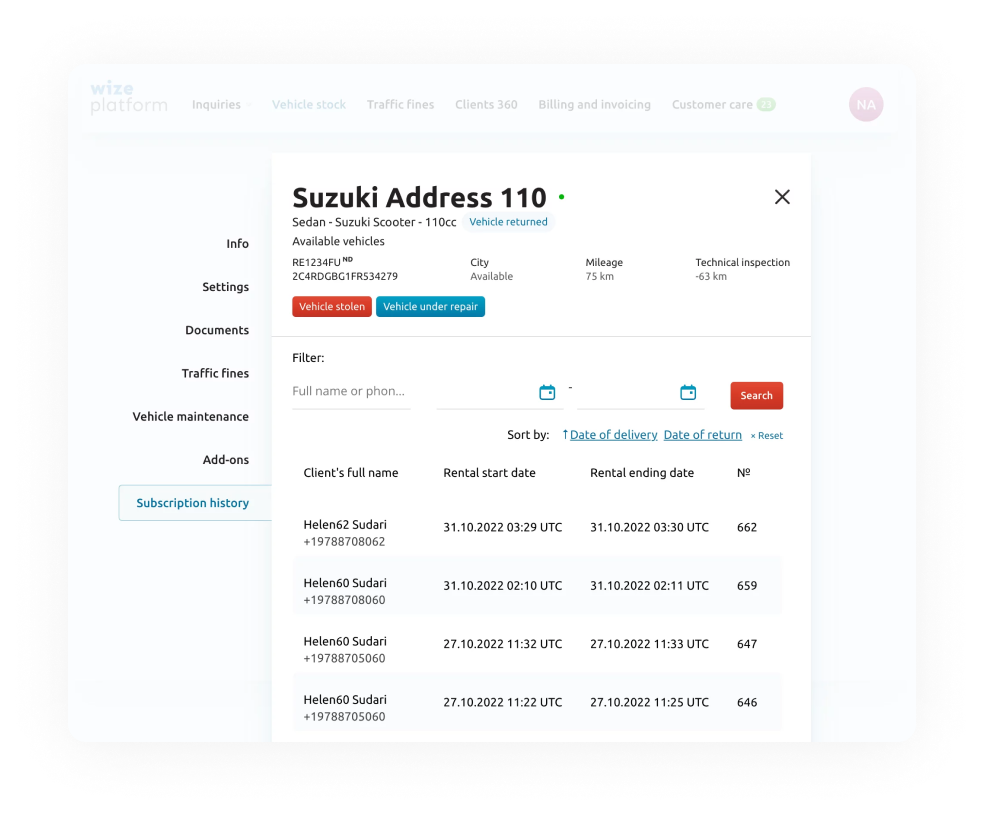The image size is (984, 814).
Task: Open Vehicle maintenance sidebar section
Action: pos(190,417)
